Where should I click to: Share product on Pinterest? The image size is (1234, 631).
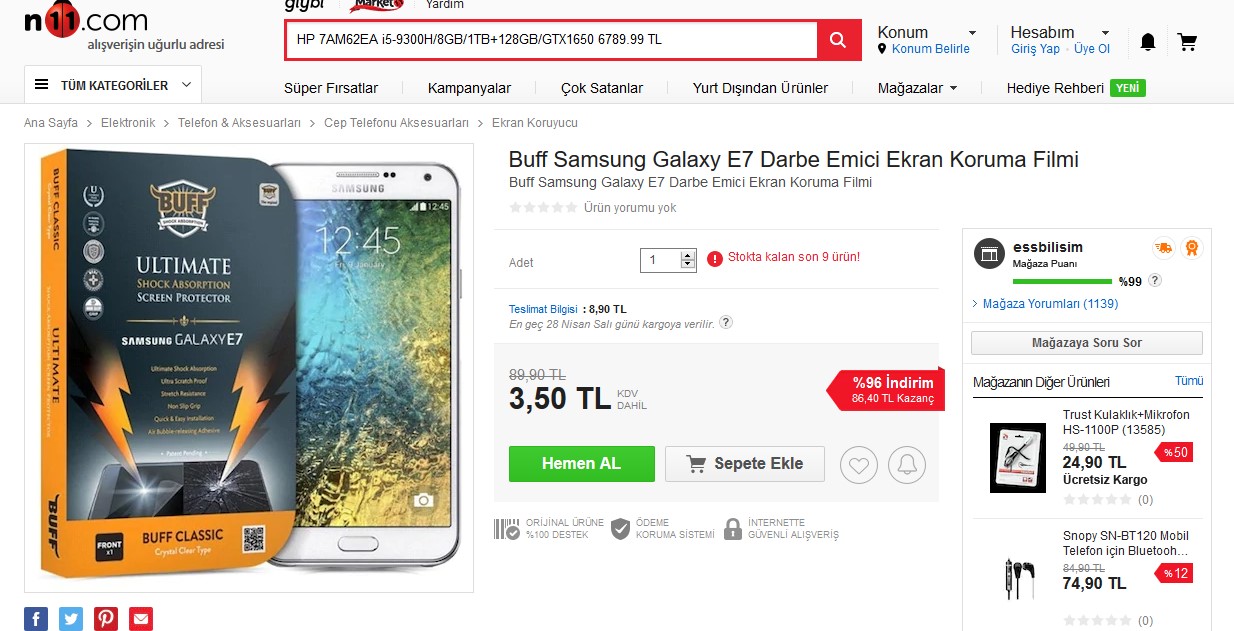(x=106, y=618)
